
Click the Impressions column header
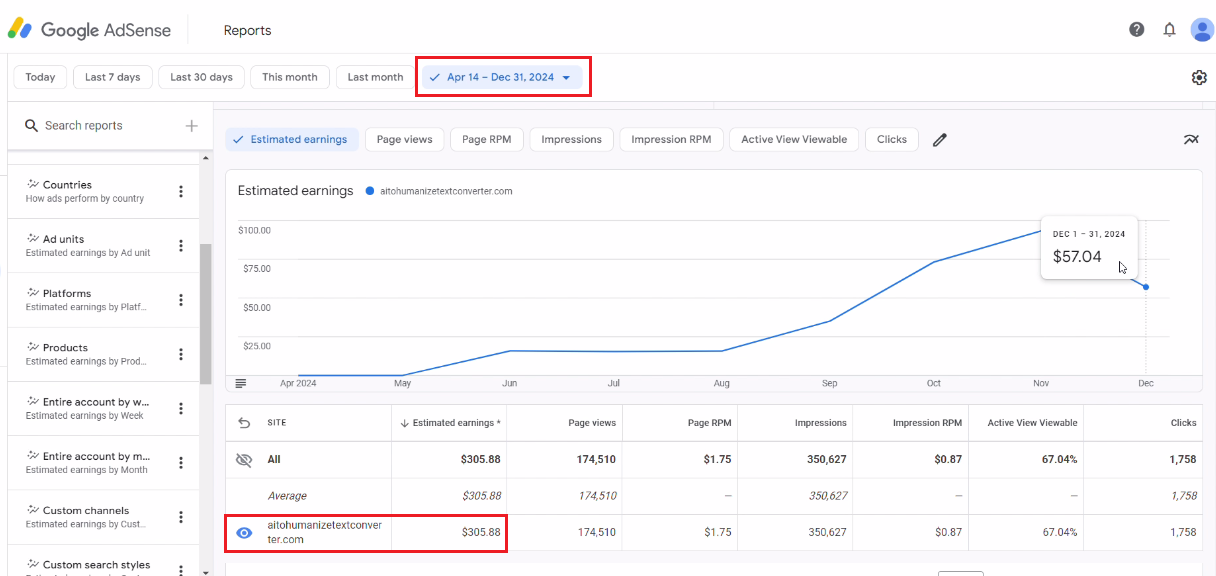click(821, 423)
